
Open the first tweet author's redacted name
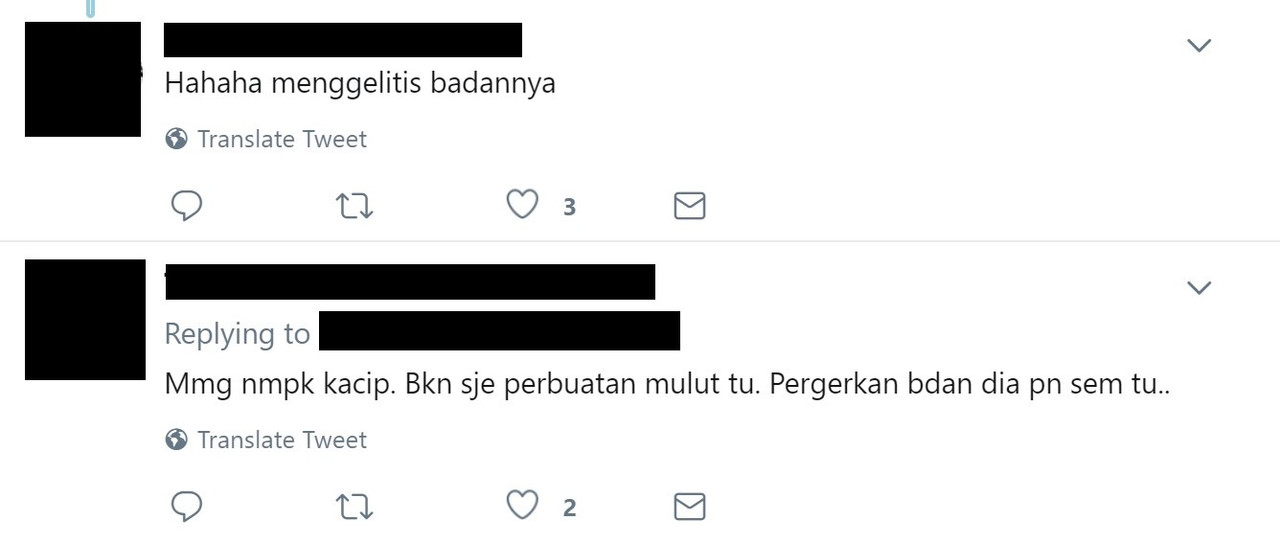[x=343, y=40]
